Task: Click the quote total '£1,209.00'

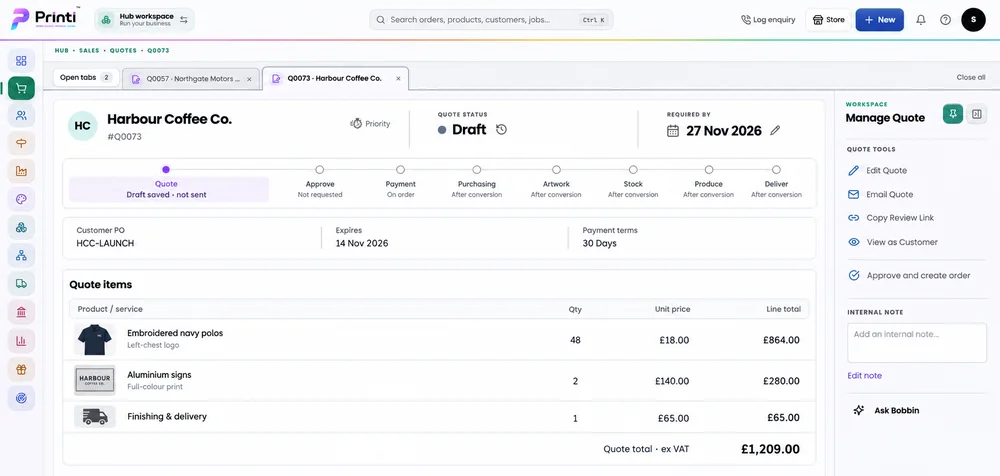Action: pyautogui.click(x=770, y=449)
